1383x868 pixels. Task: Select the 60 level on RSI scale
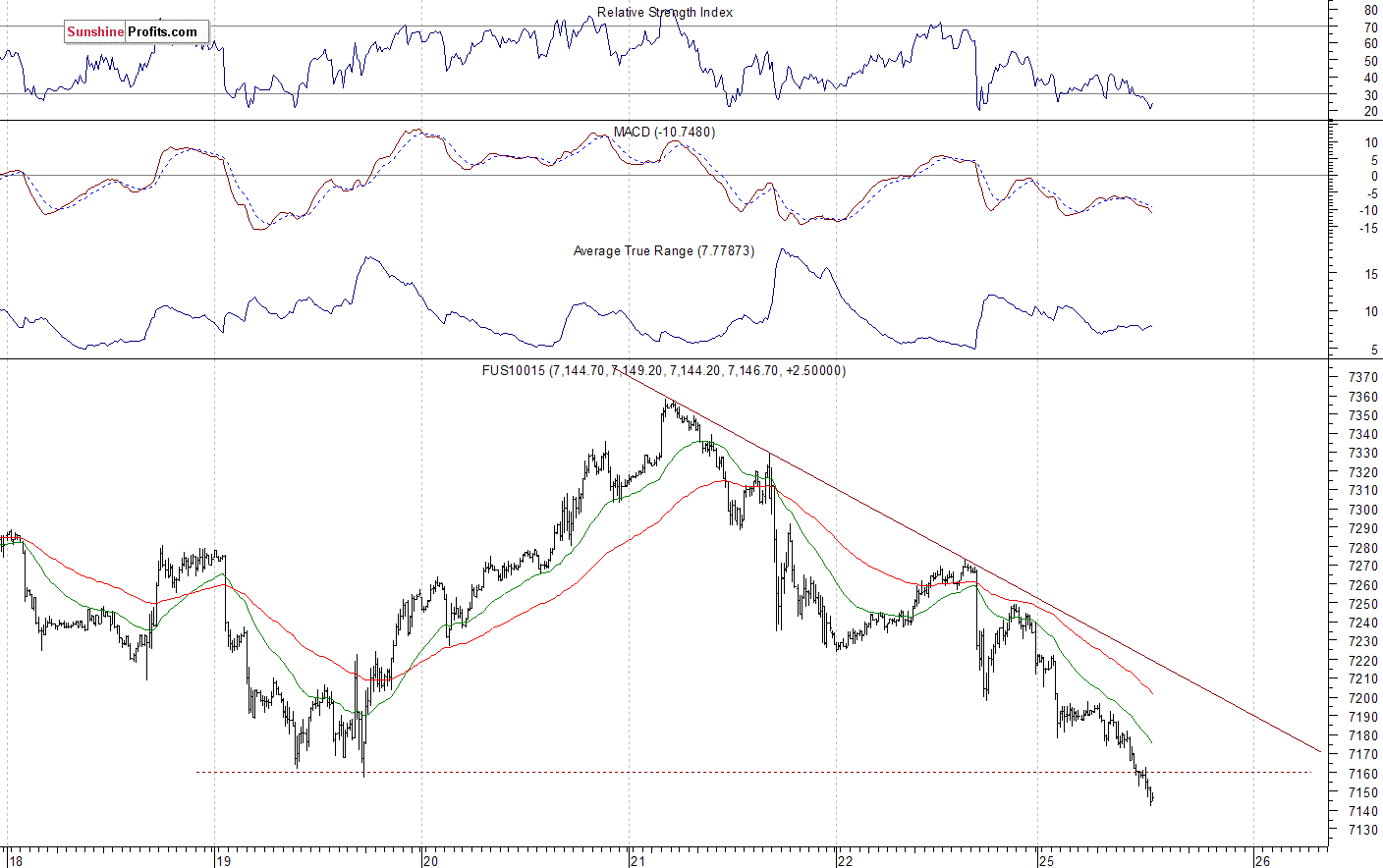[x=1370, y=43]
